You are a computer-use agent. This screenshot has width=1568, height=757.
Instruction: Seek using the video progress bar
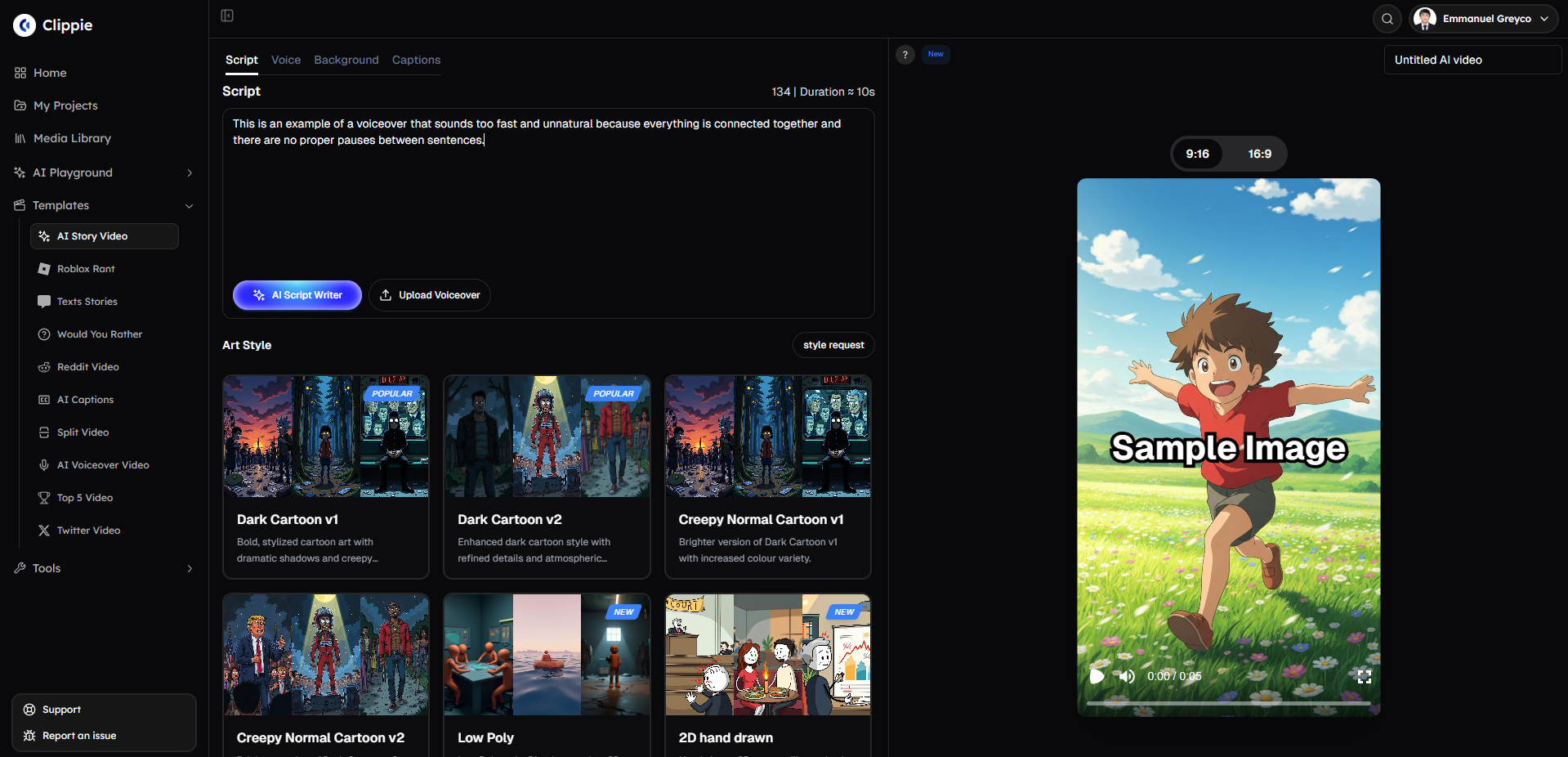click(1229, 703)
